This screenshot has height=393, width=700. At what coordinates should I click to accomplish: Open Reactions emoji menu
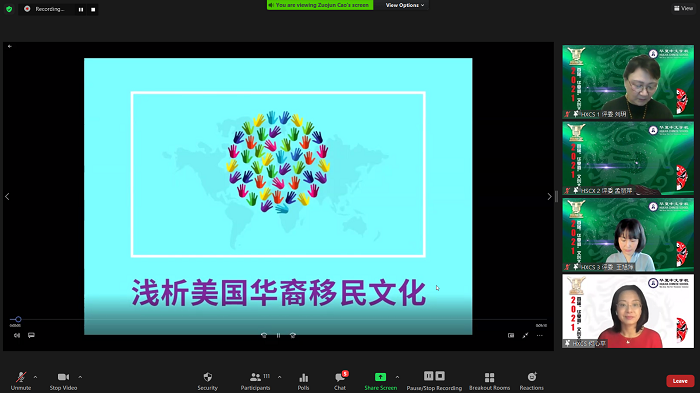click(532, 381)
